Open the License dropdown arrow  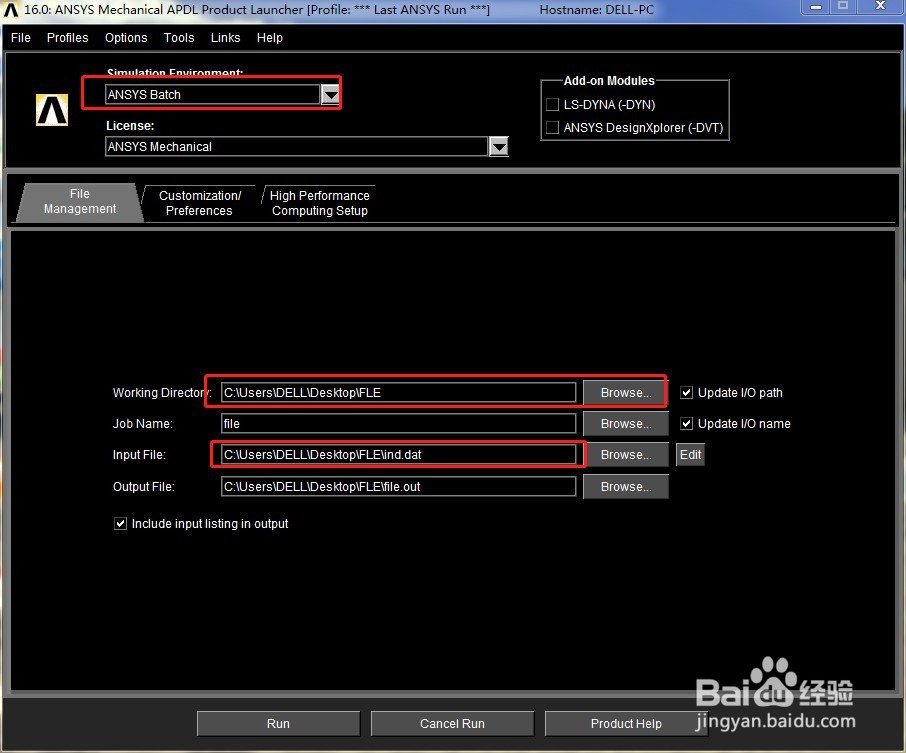coord(499,147)
